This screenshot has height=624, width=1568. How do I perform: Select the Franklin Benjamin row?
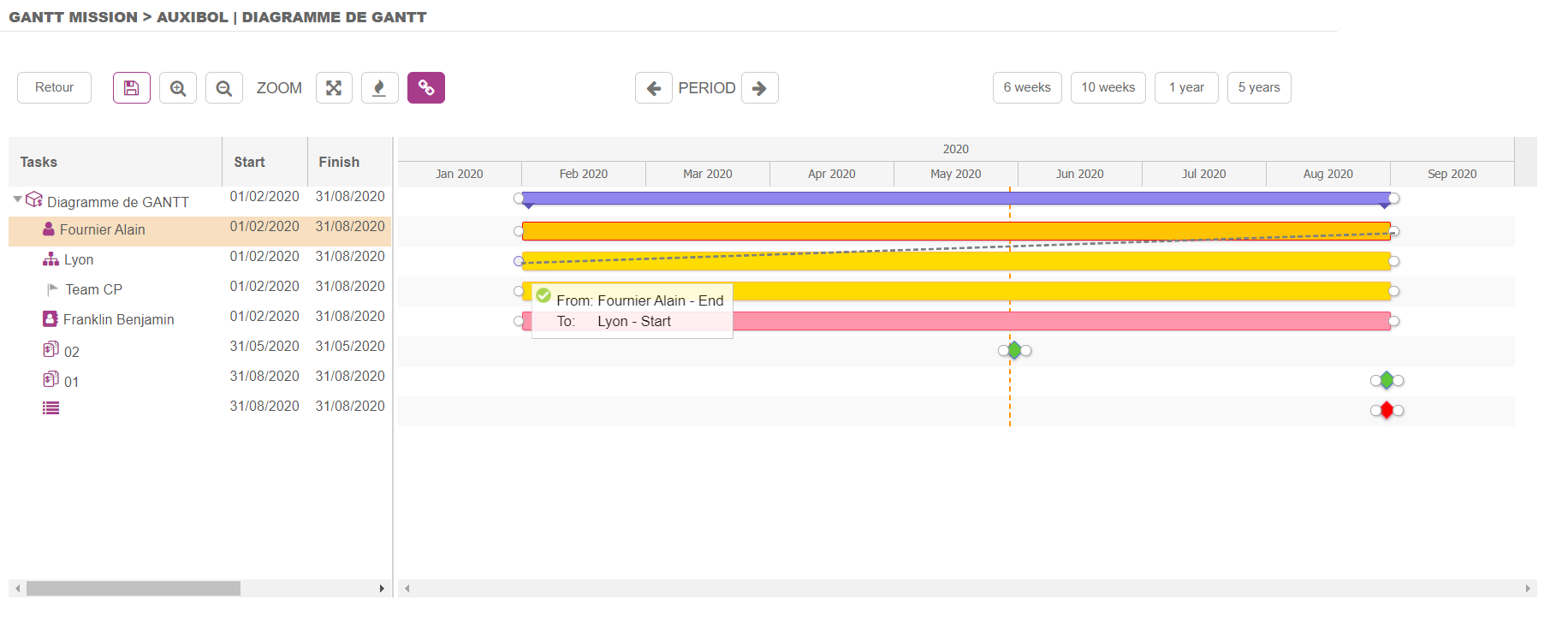point(118,320)
